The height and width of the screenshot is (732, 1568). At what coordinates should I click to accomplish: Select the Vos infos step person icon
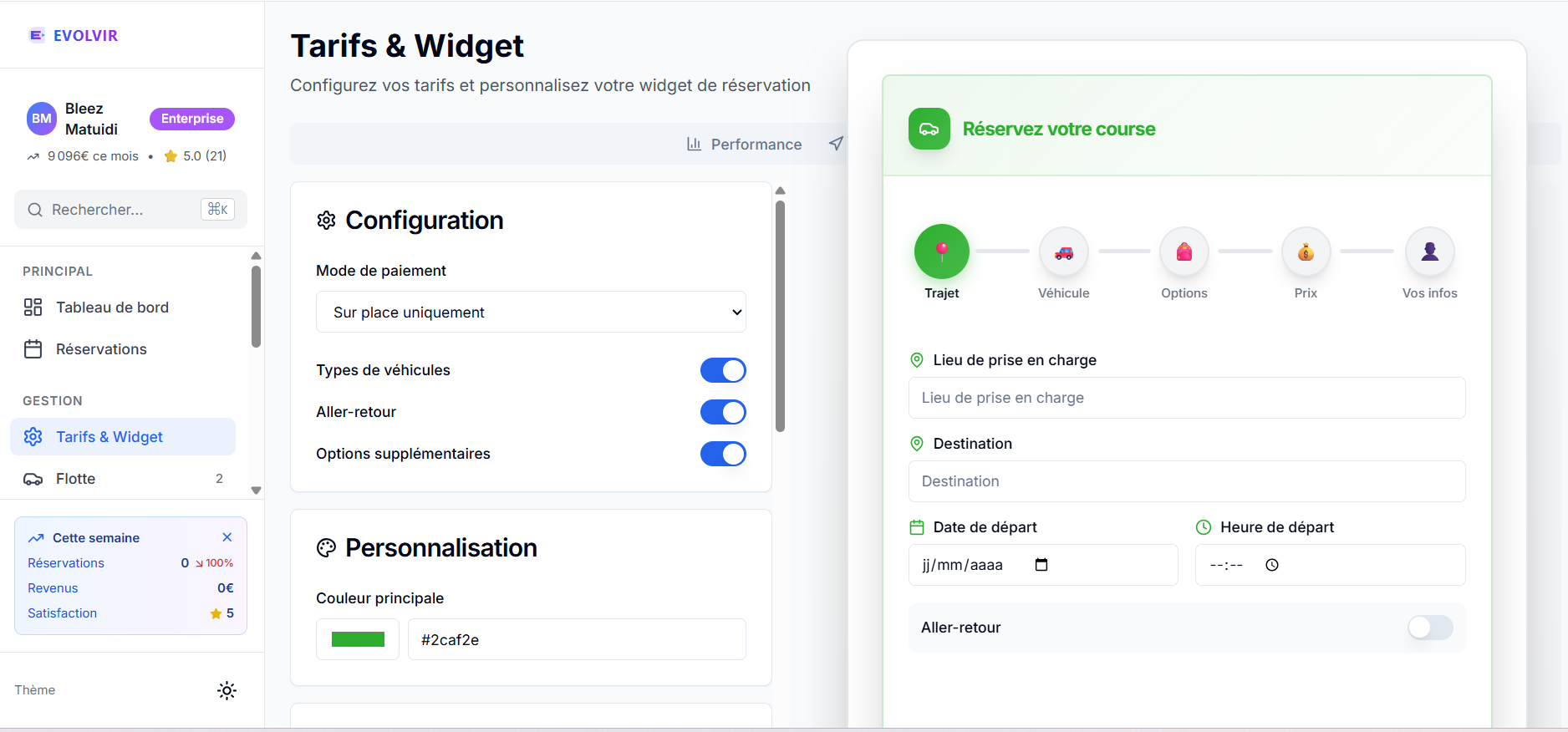pos(1430,252)
